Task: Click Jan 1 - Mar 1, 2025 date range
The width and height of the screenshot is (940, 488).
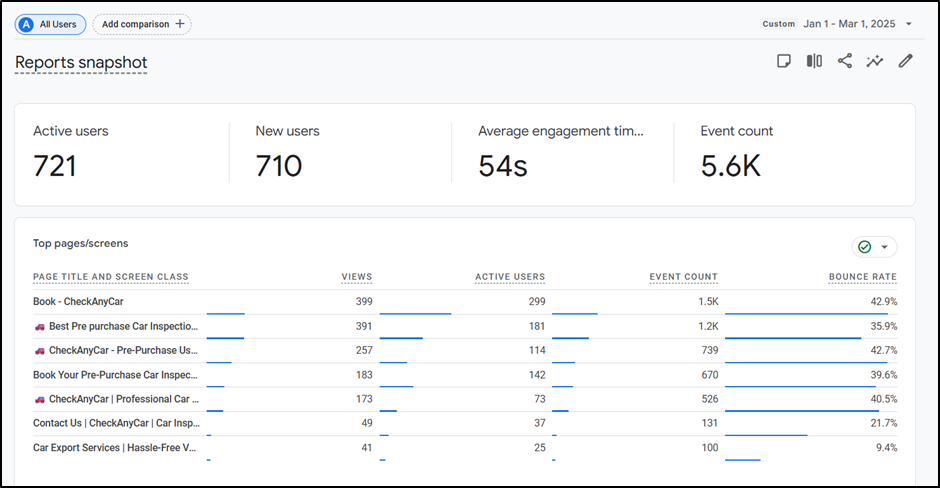Action: point(849,24)
